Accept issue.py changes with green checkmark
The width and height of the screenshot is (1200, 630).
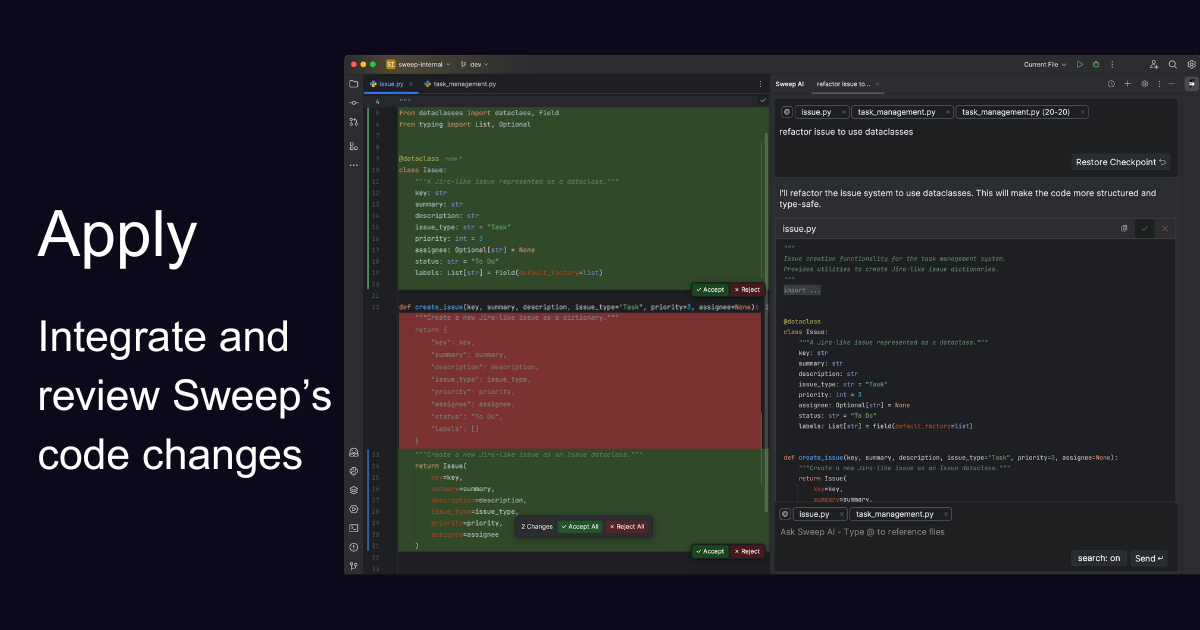[1144, 229]
